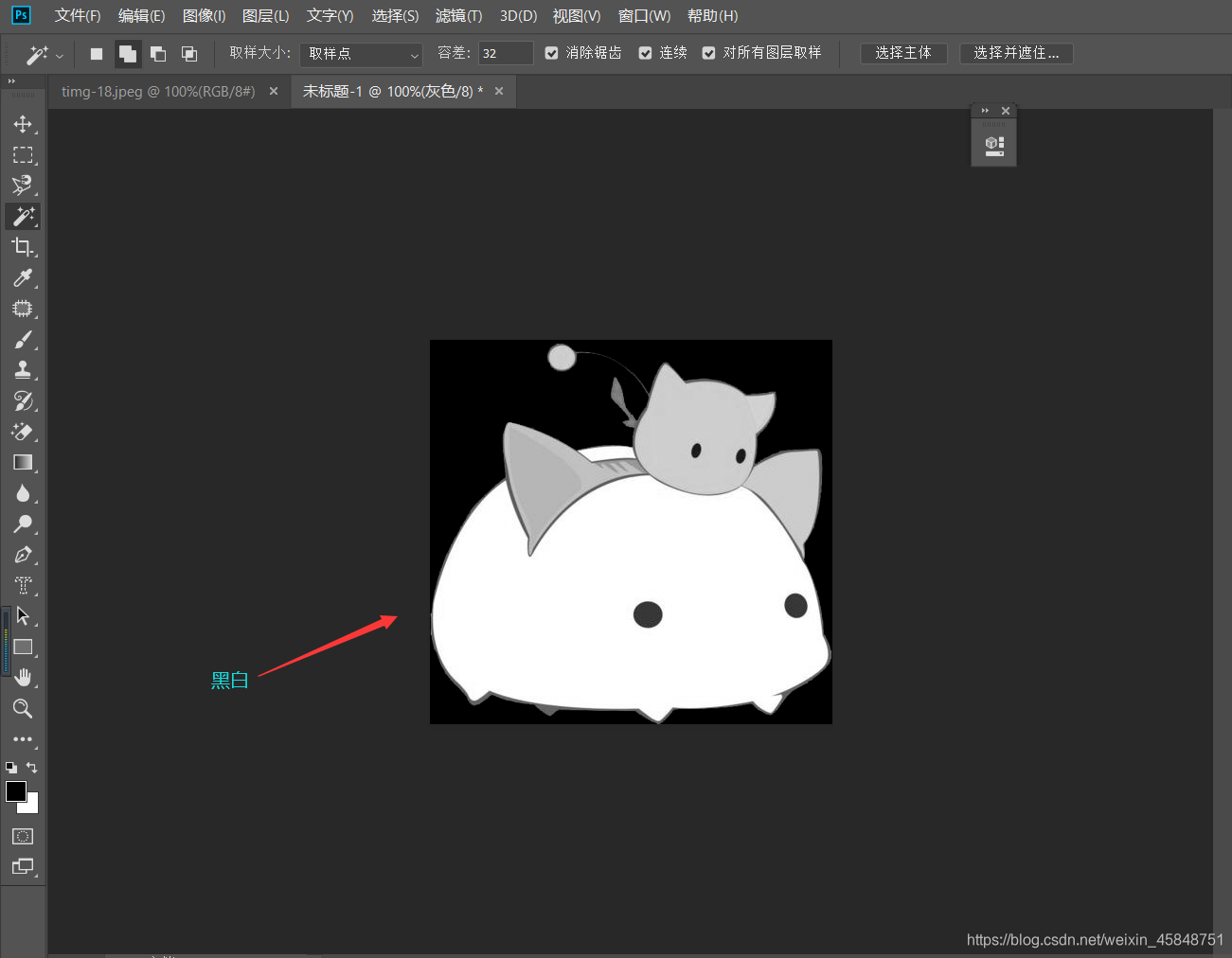
Task: Click the 容差 tolerance input field
Action: 506,53
